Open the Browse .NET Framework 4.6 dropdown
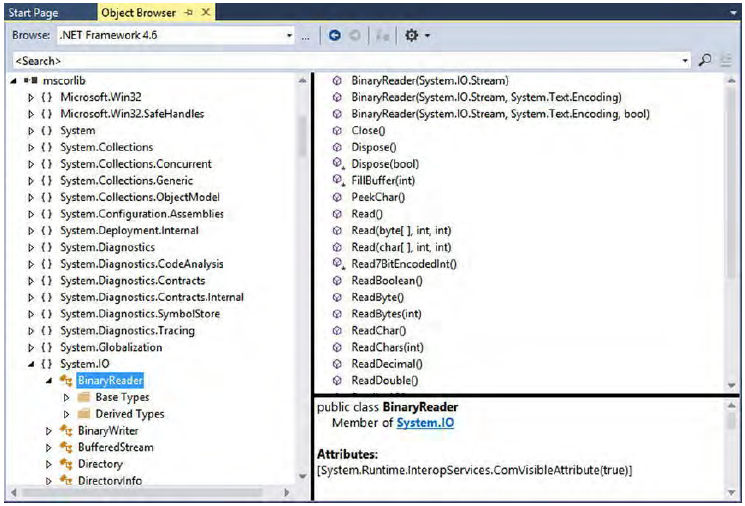This screenshot has width=745, height=506. 289,35
